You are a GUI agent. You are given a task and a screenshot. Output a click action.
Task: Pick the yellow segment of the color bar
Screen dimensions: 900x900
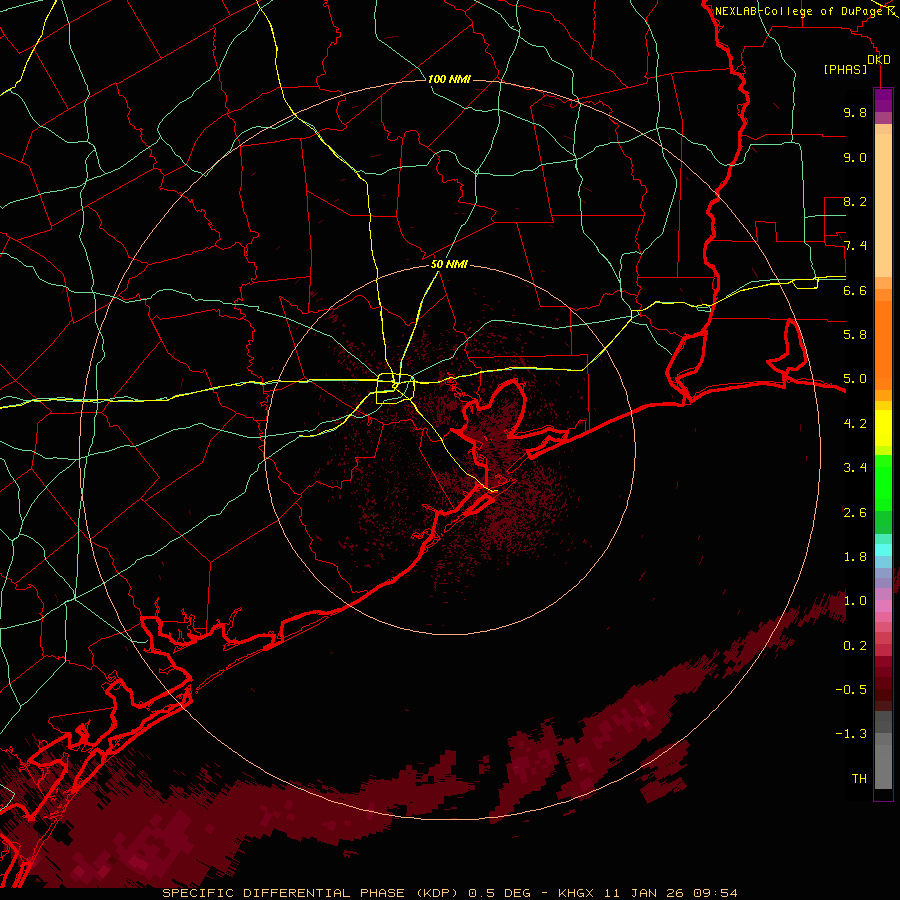click(x=883, y=428)
